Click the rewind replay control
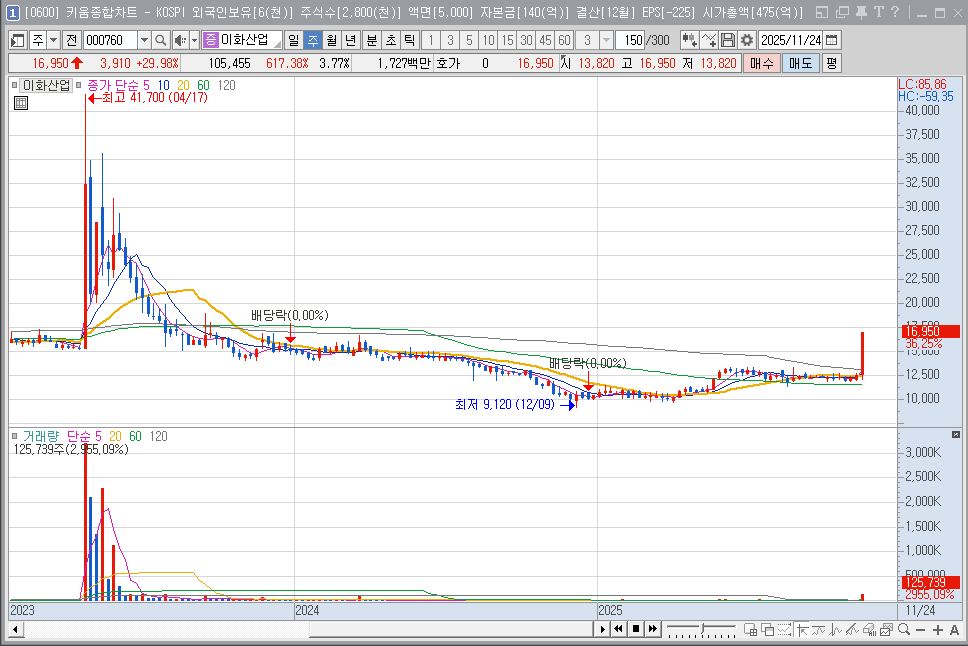The height and width of the screenshot is (646, 968). click(x=619, y=629)
